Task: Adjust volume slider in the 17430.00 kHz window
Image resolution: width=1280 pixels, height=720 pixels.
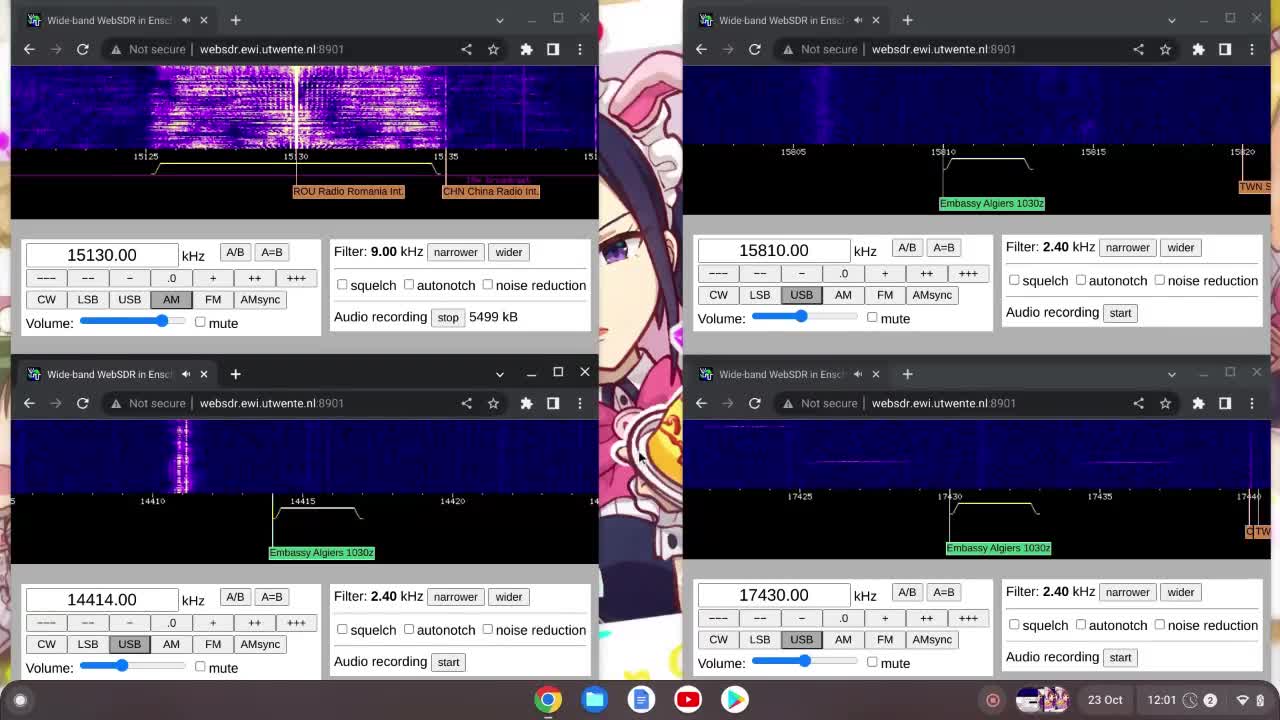Action: pyautogui.click(x=805, y=660)
